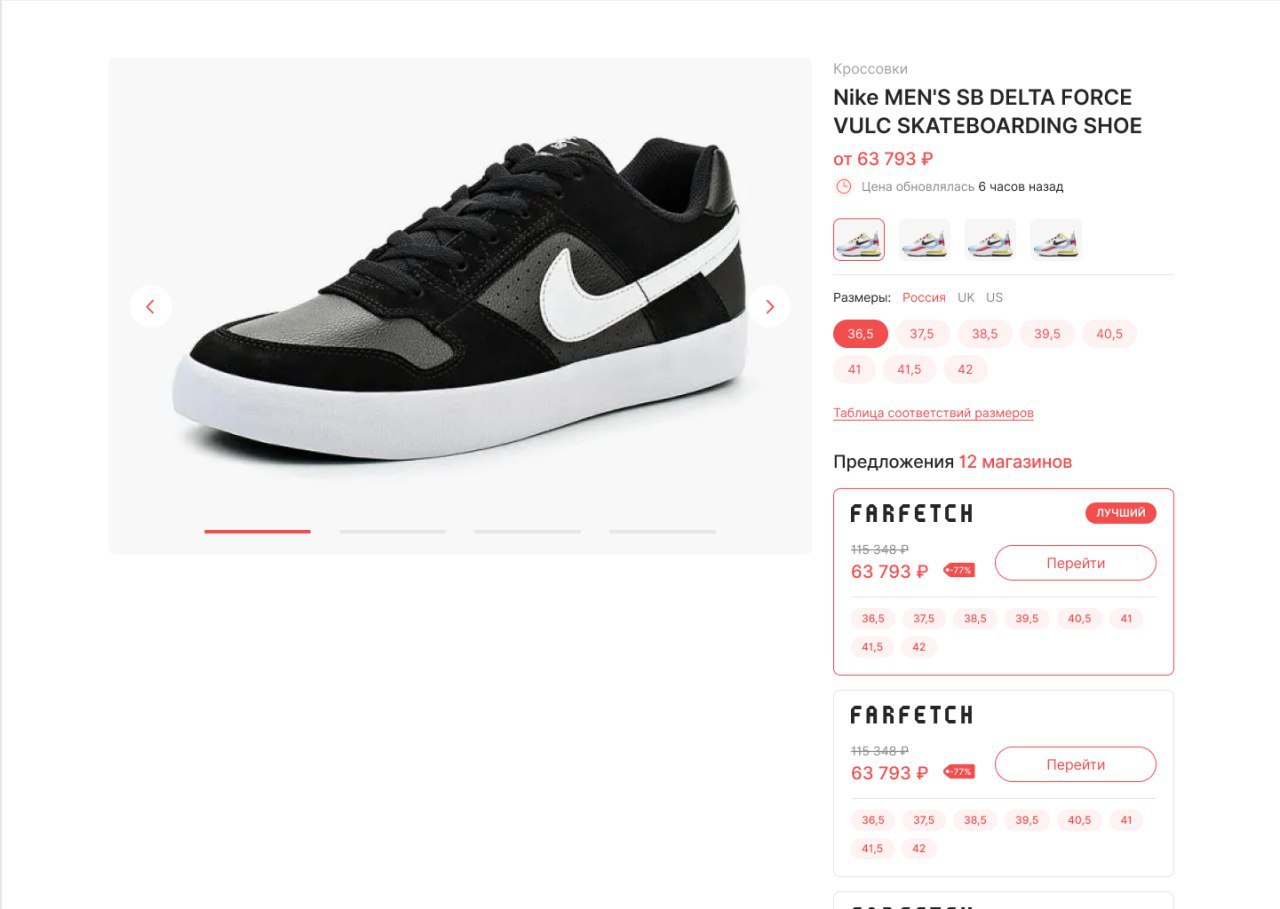The width and height of the screenshot is (1280, 909).
Task: Click the Farfetch logo in the best offer card
Action: (x=911, y=513)
